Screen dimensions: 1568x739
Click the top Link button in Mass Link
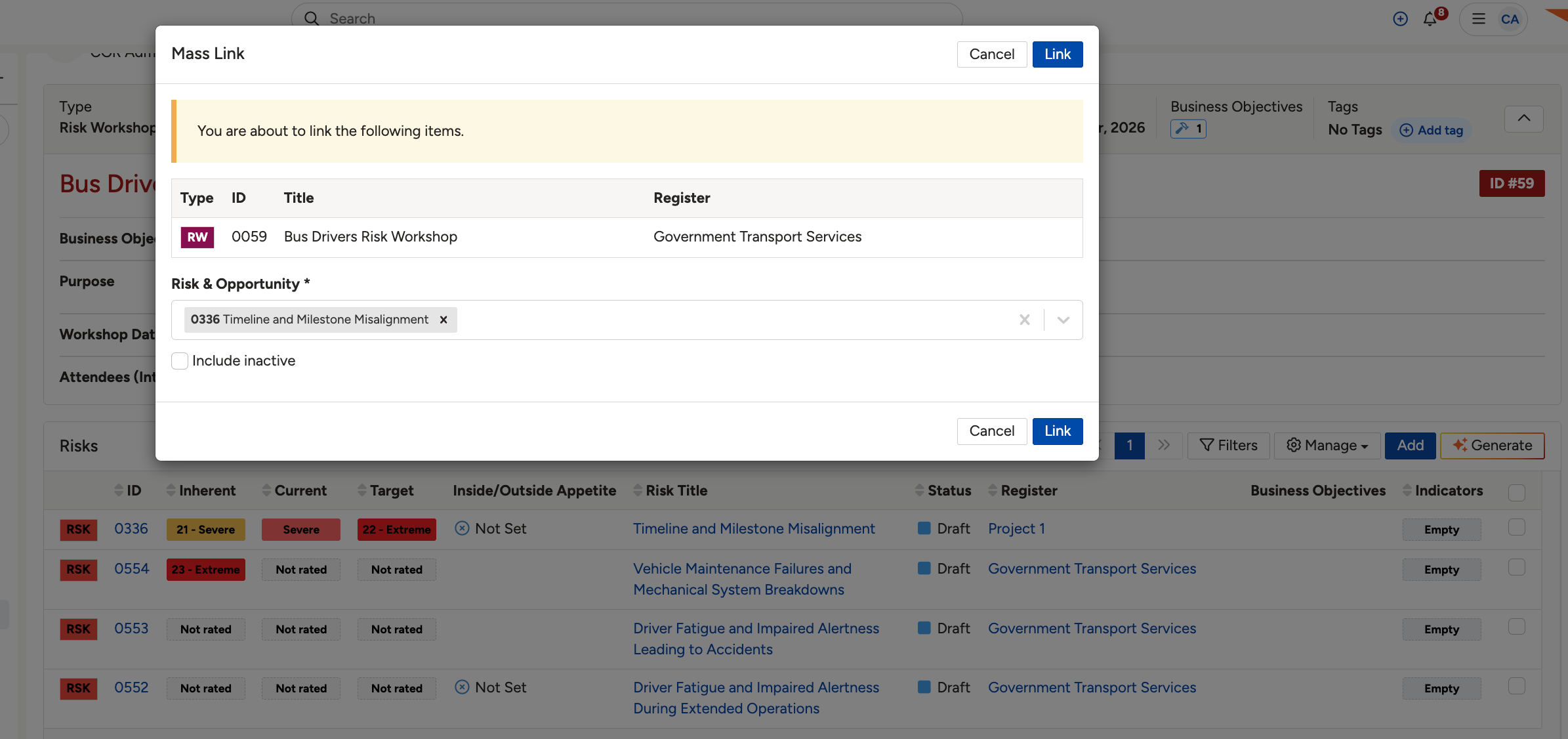pyautogui.click(x=1058, y=54)
